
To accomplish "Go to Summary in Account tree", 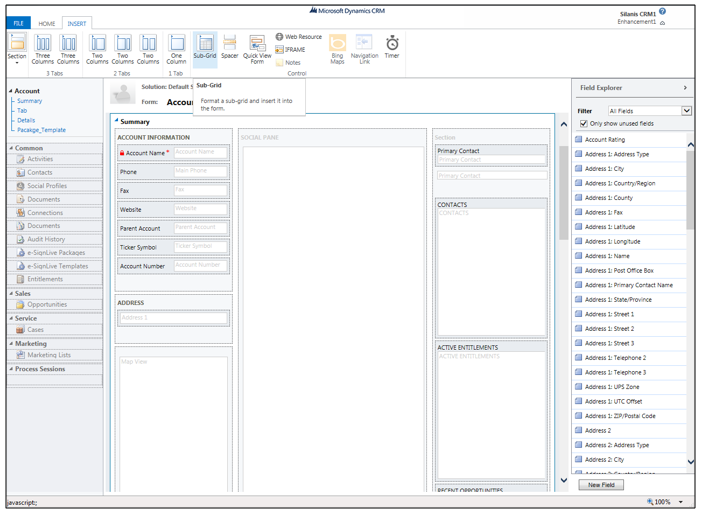I will (x=30, y=101).
